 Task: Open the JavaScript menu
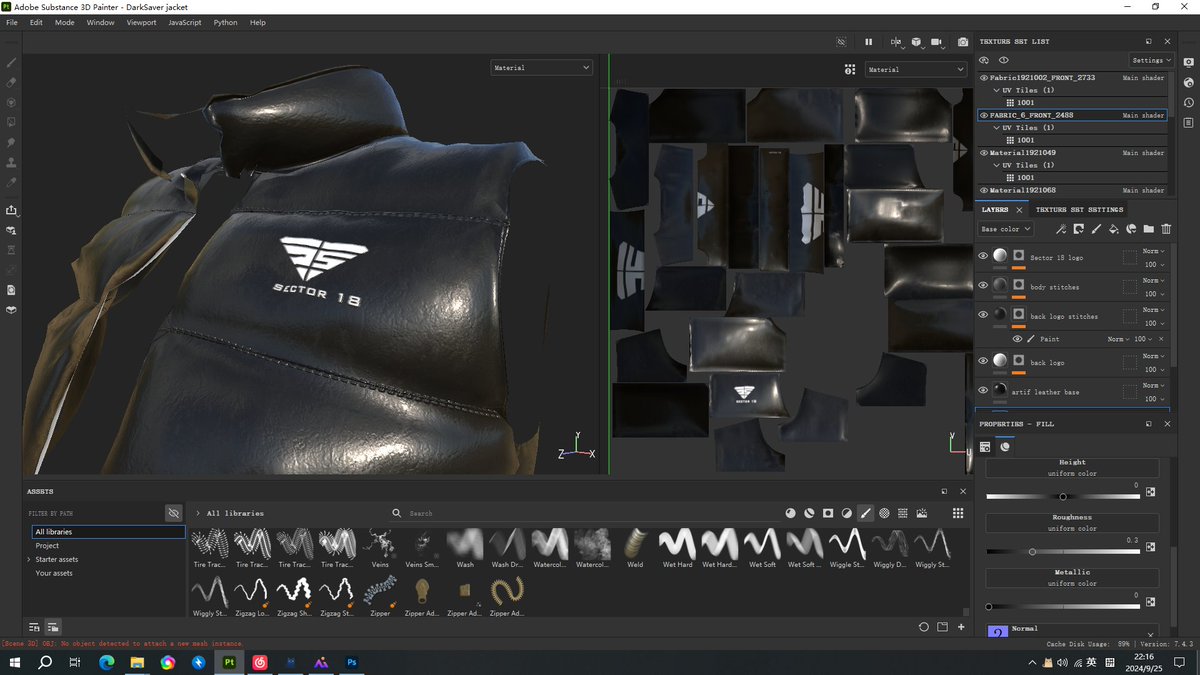[x=185, y=22]
